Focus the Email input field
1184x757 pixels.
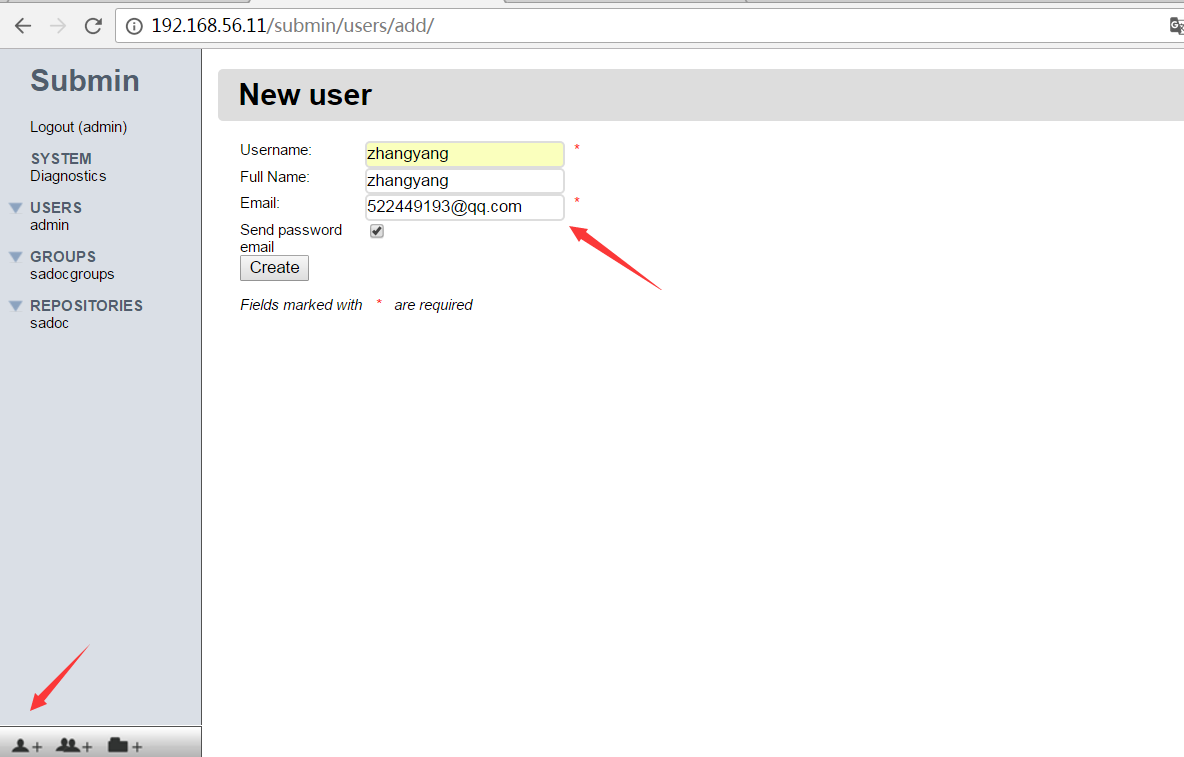pos(464,207)
